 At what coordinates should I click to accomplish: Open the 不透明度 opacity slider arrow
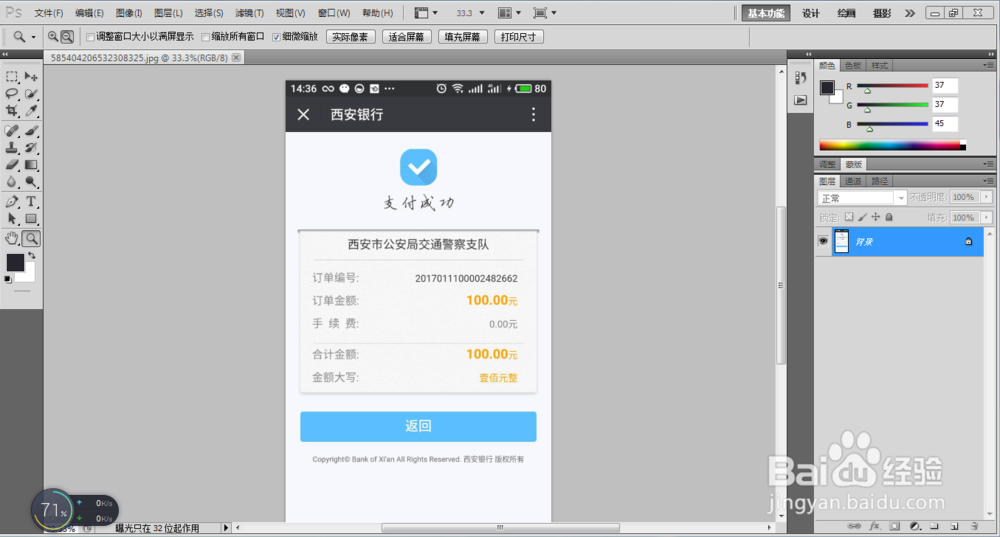pyautogui.click(x=986, y=197)
